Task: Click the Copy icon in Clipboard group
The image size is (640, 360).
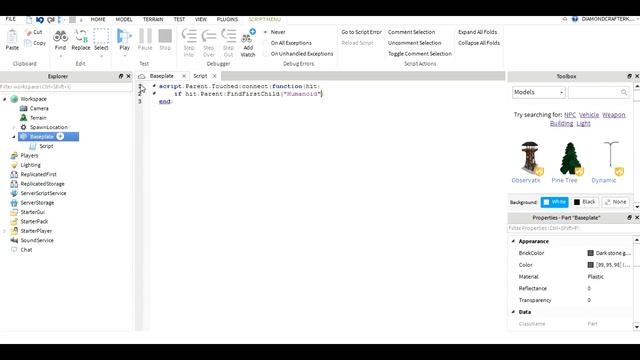Action: (28, 43)
